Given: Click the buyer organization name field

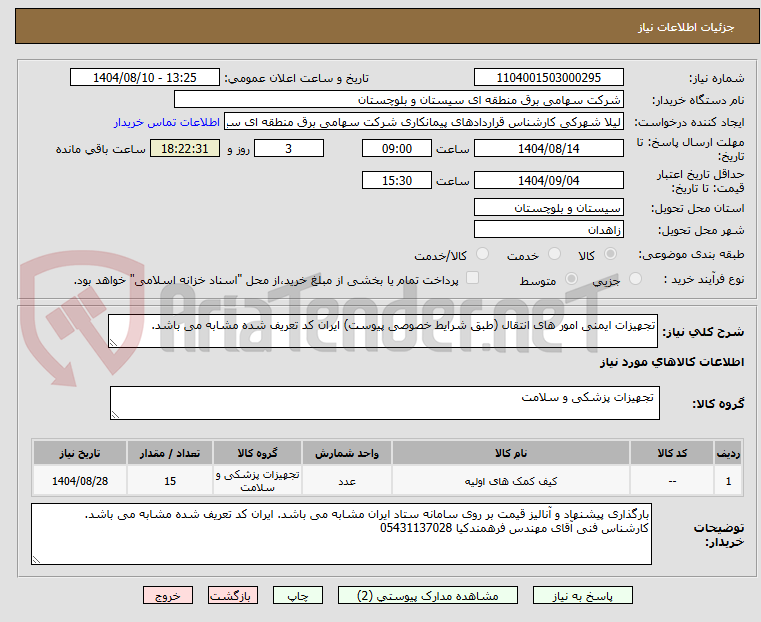Looking at the screenshot, I should click(x=398, y=100).
